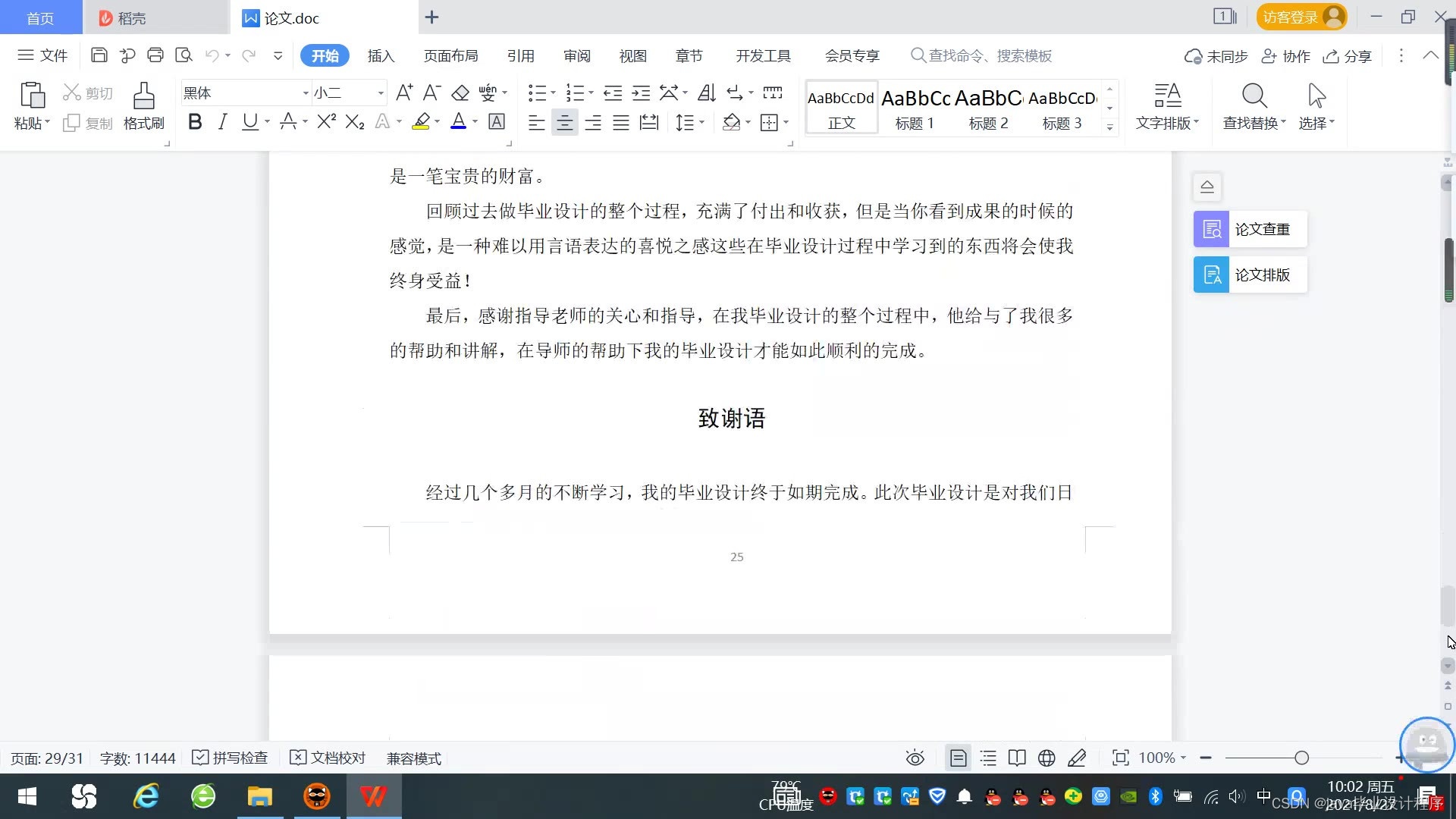1456x819 pixels.
Task: Apply Bold formatting button
Action: point(195,122)
